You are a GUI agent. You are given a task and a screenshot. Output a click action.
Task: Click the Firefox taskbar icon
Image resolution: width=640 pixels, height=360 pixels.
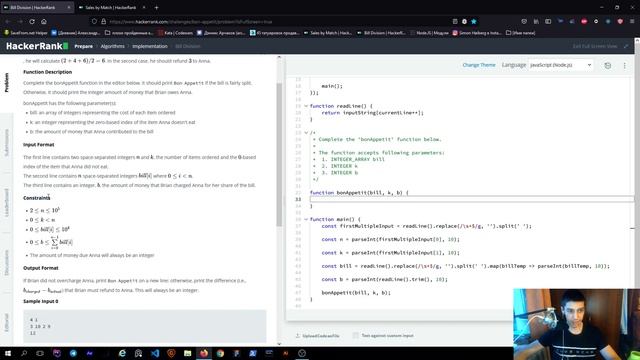(x=204, y=353)
